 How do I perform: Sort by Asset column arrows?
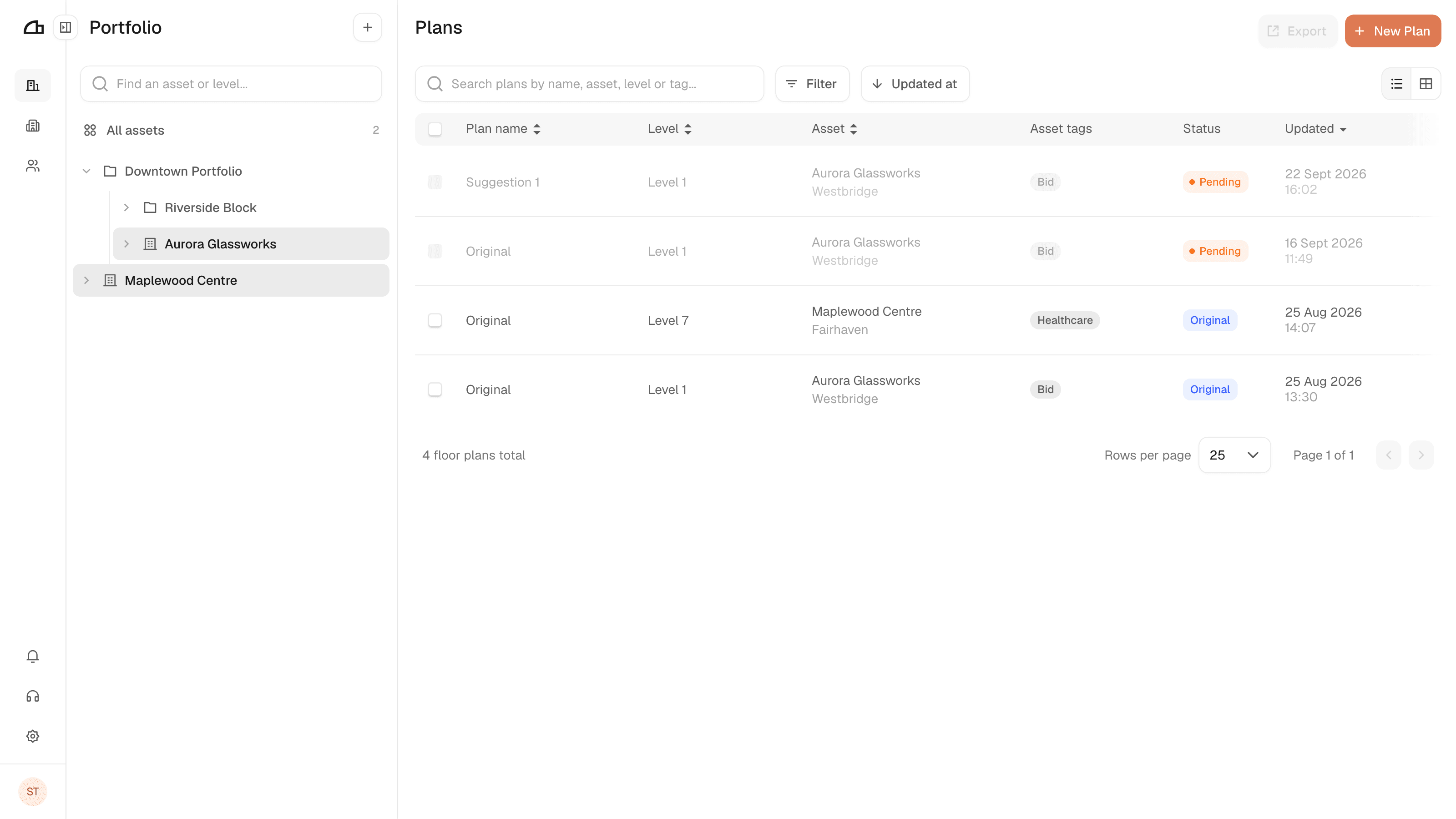pyautogui.click(x=854, y=129)
